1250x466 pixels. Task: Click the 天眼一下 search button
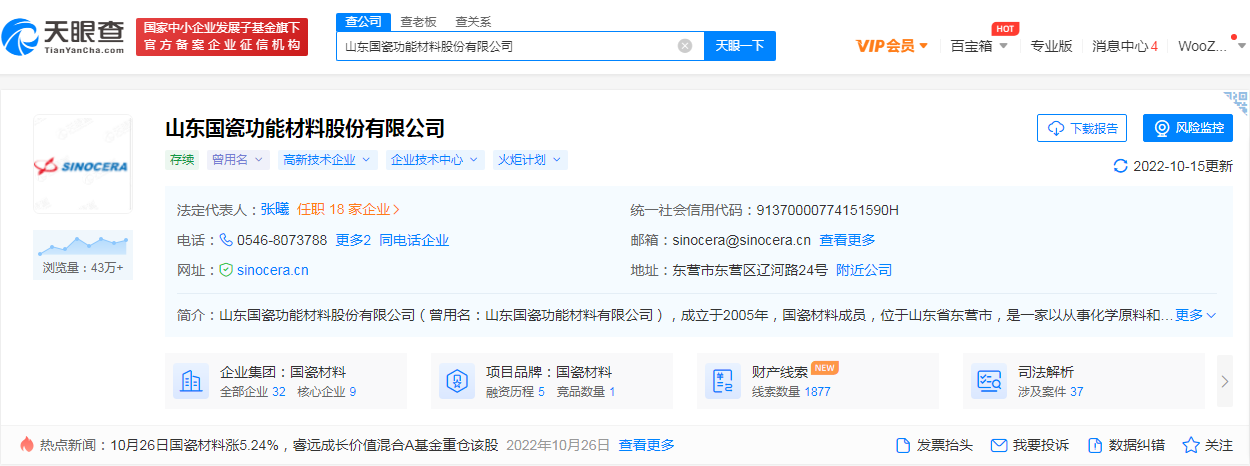[740, 46]
